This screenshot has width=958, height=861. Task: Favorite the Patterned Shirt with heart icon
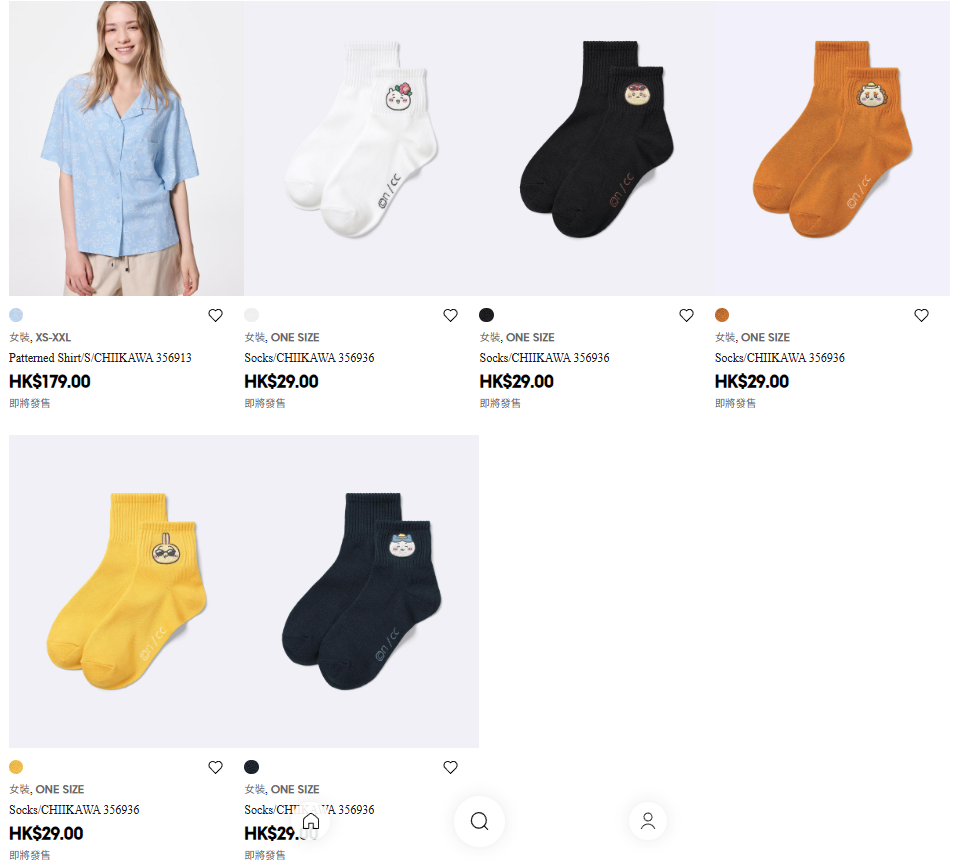click(x=215, y=315)
